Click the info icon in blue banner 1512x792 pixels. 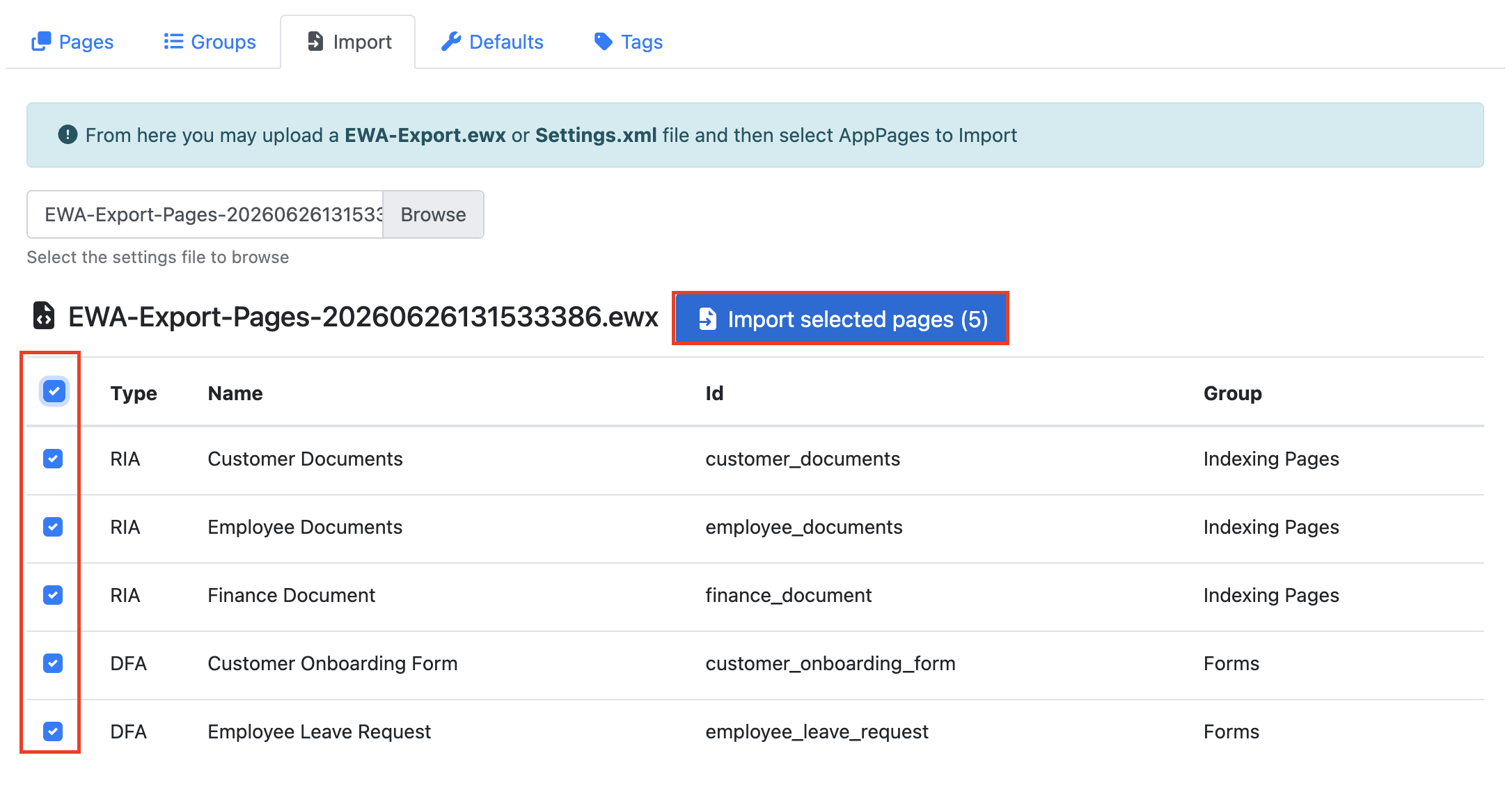point(68,134)
